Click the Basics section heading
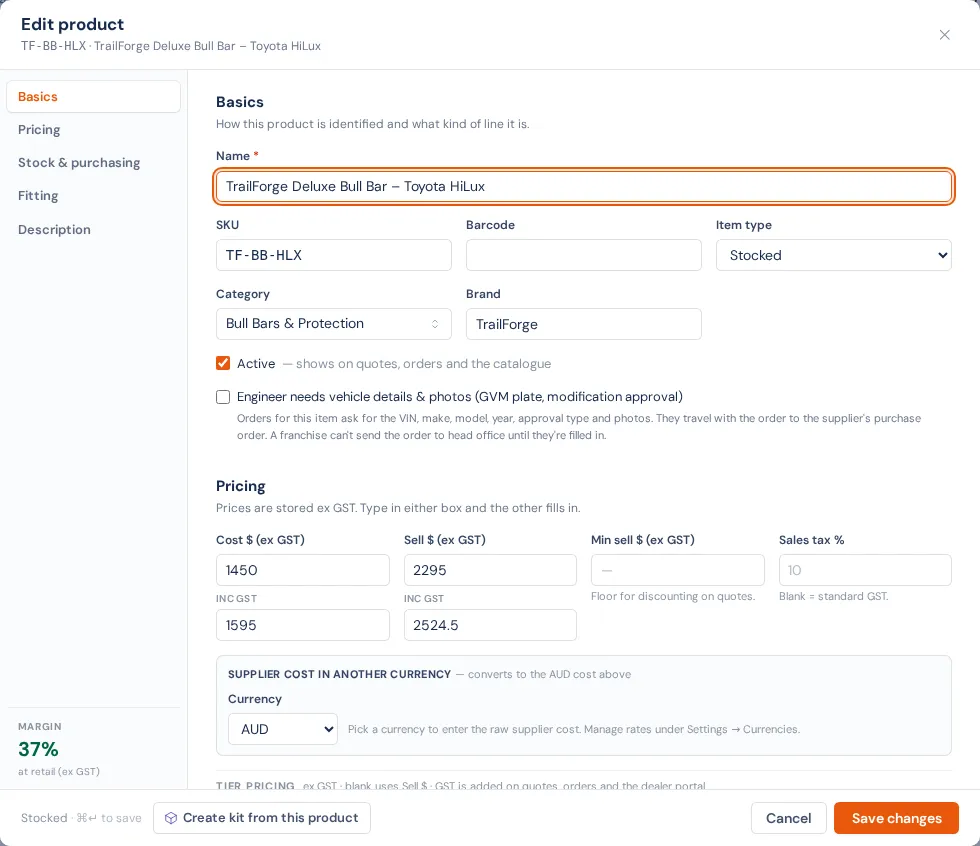 240,102
